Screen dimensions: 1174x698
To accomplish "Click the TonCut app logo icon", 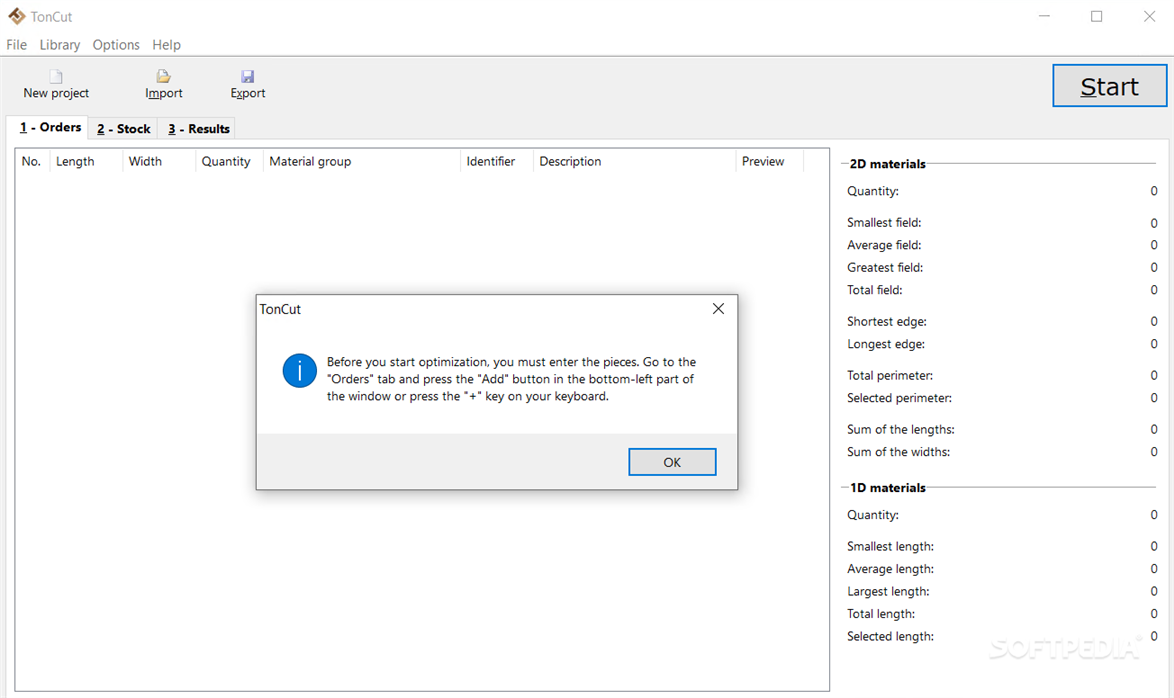I will click(16, 16).
